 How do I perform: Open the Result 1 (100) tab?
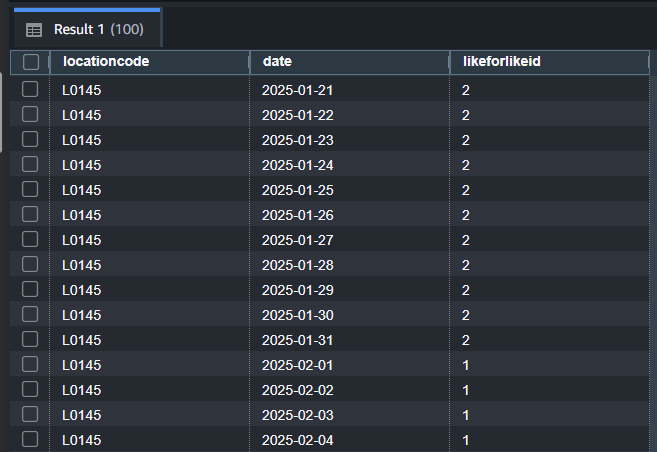point(87,29)
